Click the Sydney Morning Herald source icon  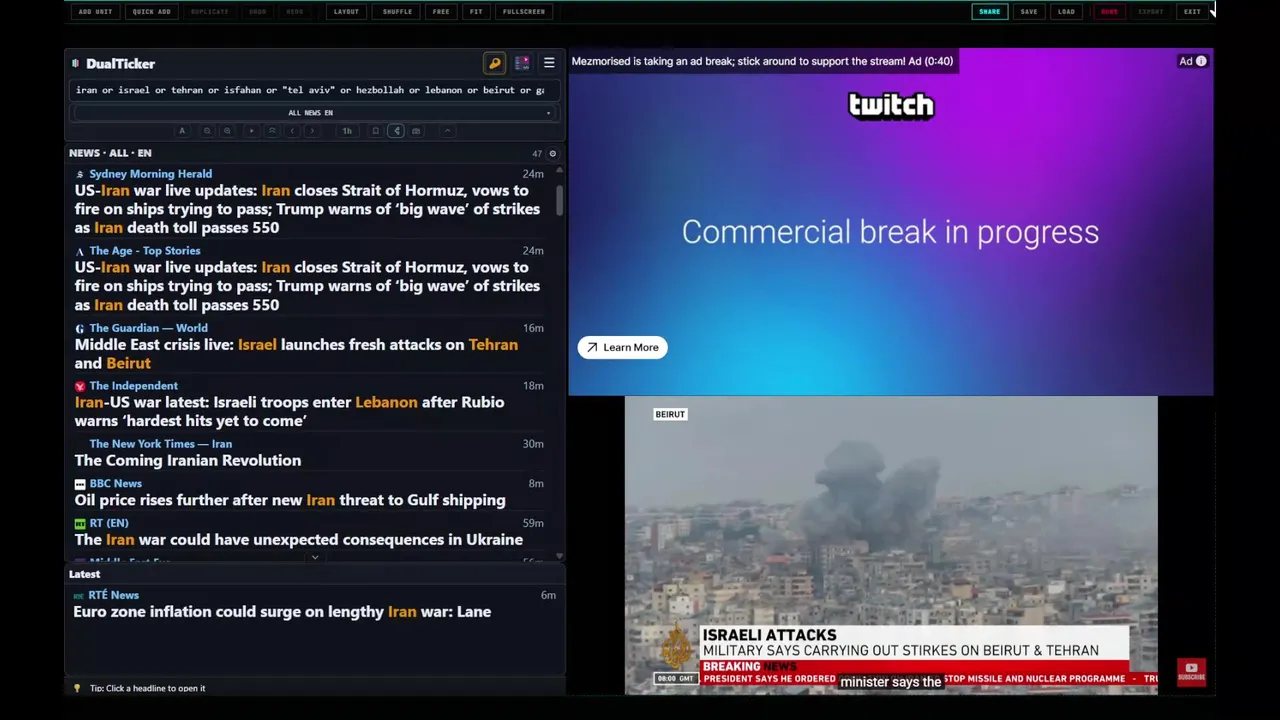pos(80,174)
